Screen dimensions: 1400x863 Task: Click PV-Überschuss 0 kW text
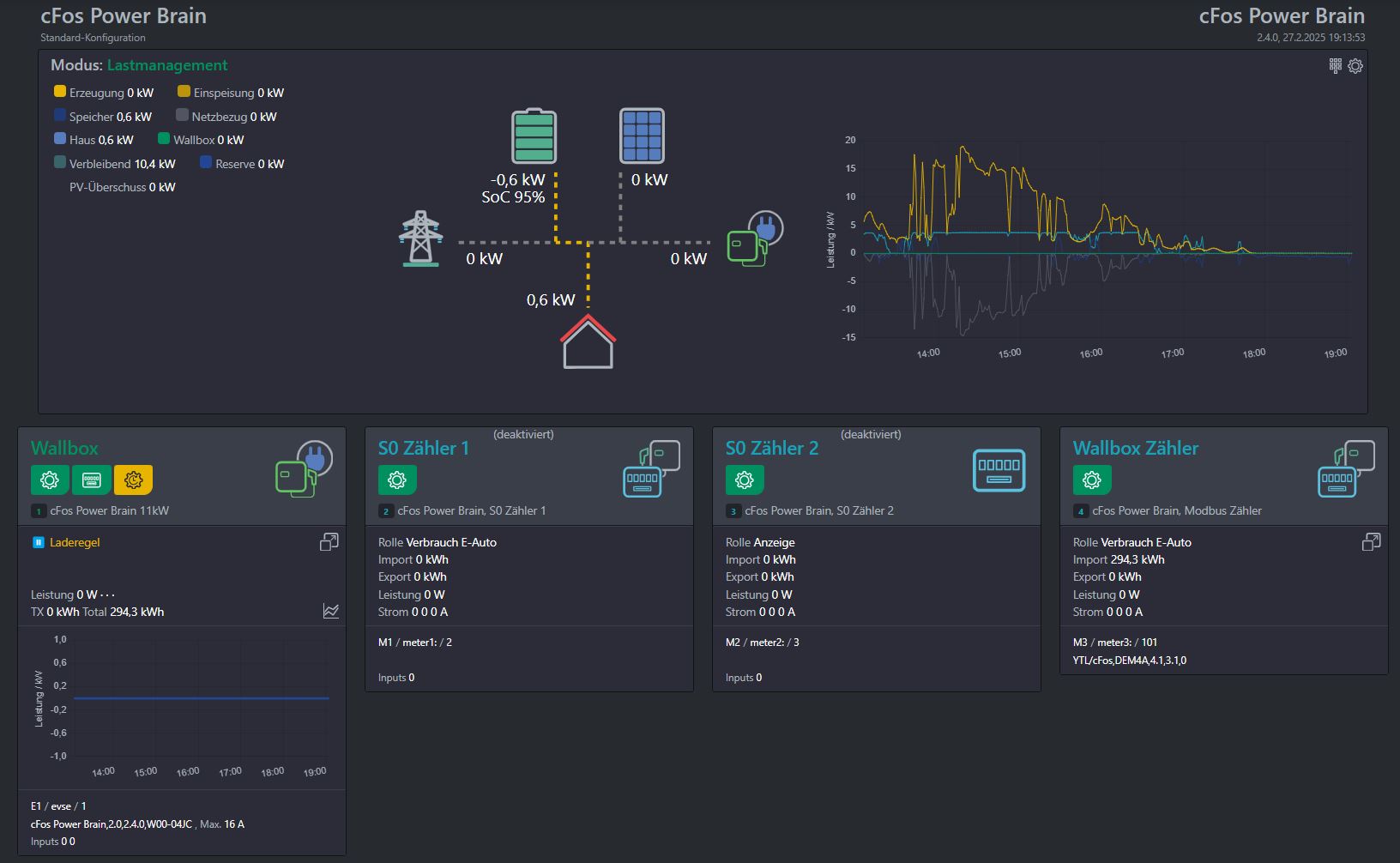tap(123, 187)
